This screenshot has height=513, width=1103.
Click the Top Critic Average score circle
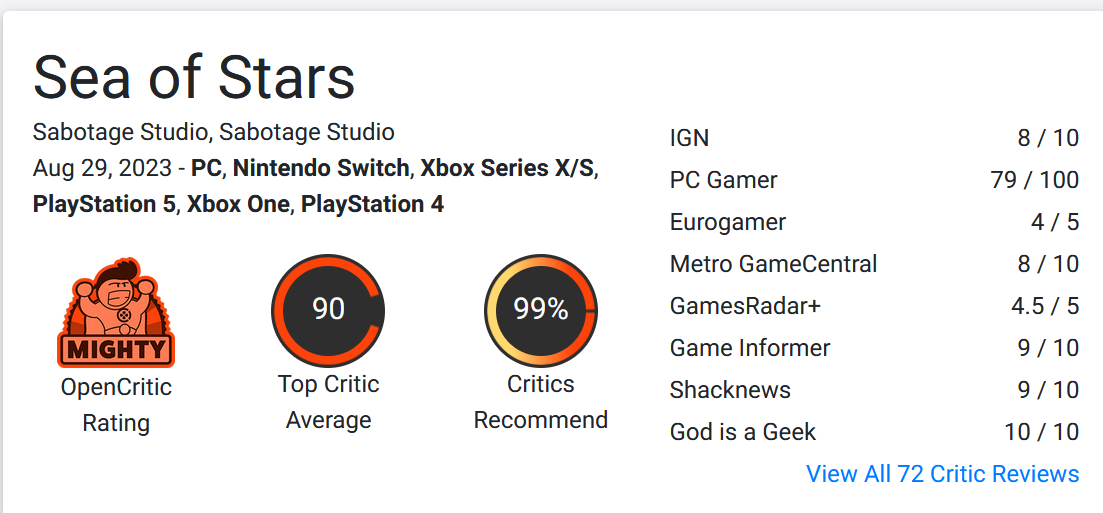(328, 310)
